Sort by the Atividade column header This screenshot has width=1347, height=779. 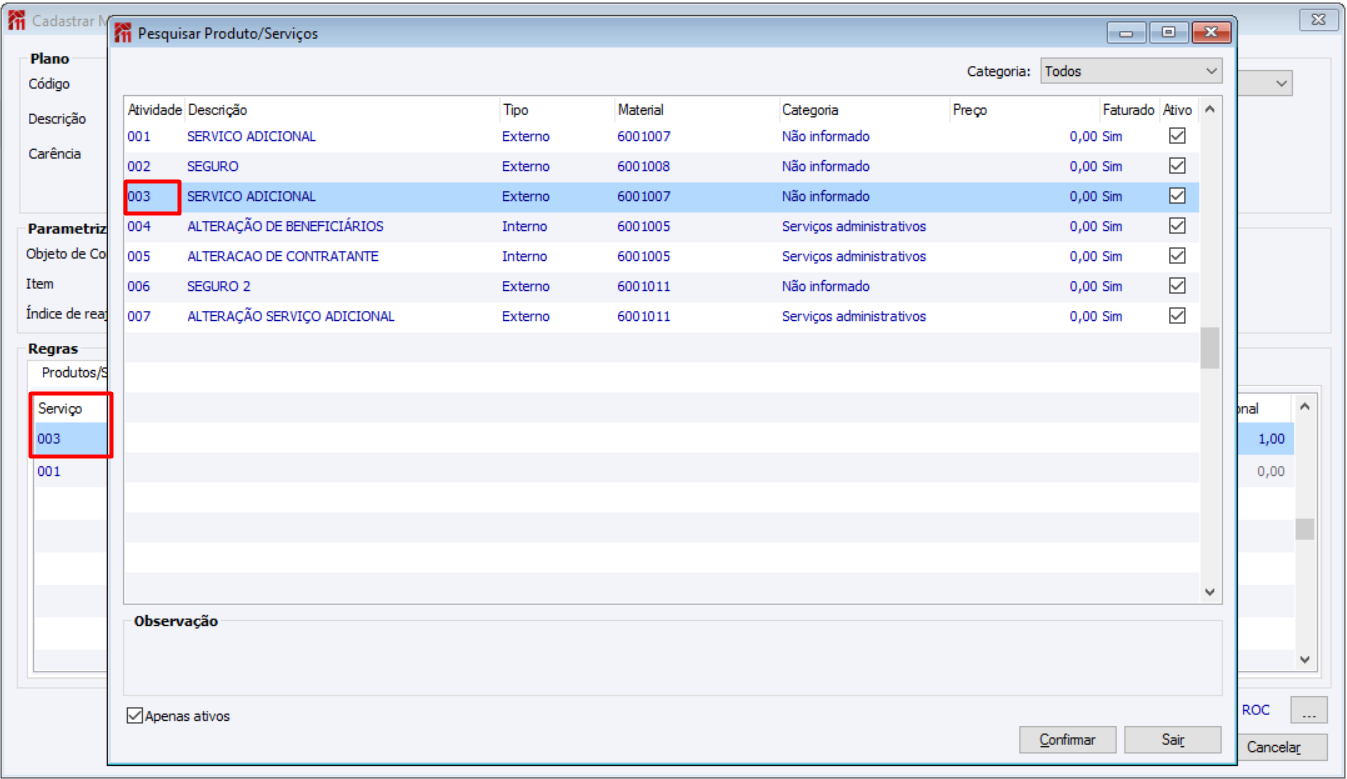pos(154,110)
